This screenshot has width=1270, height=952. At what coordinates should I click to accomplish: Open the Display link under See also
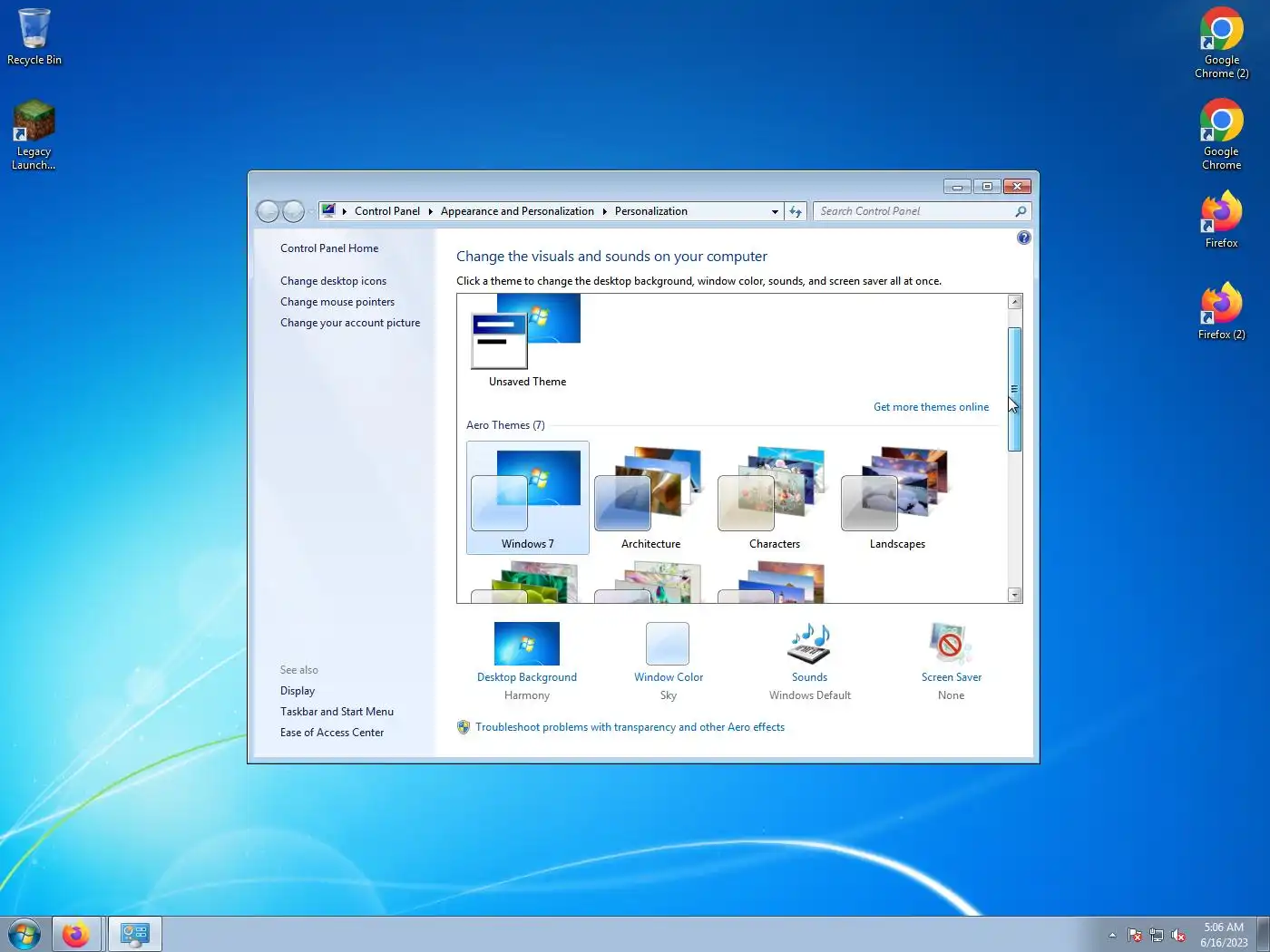click(298, 691)
